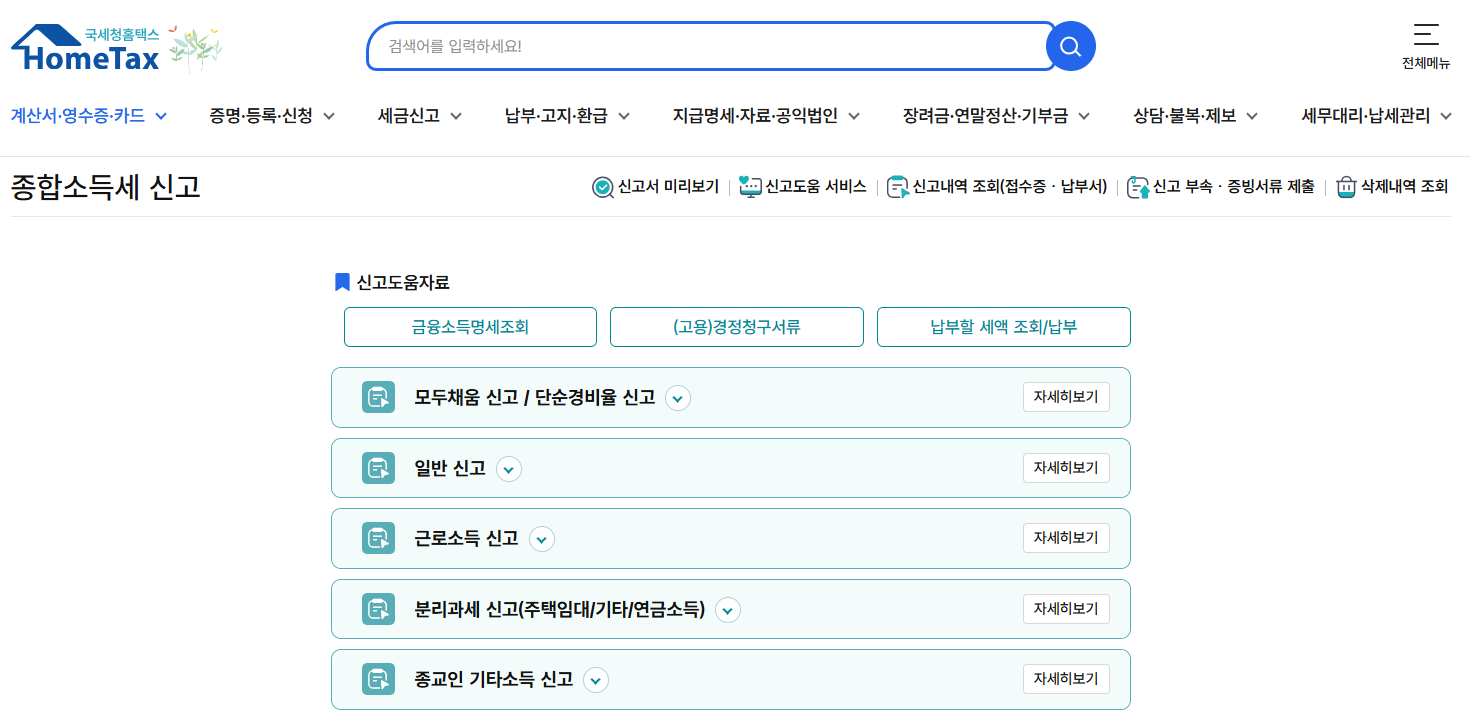Click the 모두채움 신고 / 단순경비율 신고 title

535,398
